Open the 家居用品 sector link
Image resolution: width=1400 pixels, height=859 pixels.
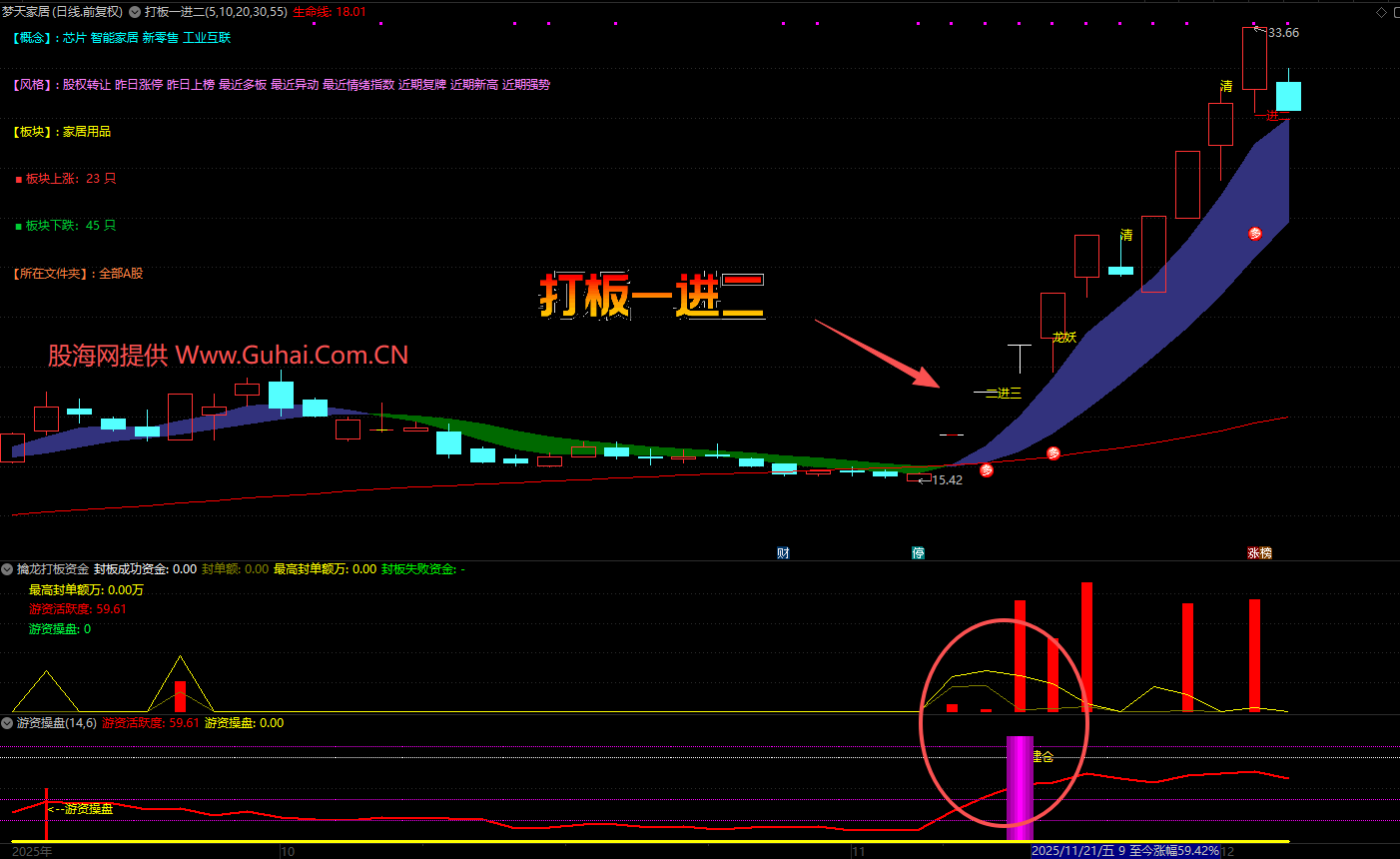(87, 132)
